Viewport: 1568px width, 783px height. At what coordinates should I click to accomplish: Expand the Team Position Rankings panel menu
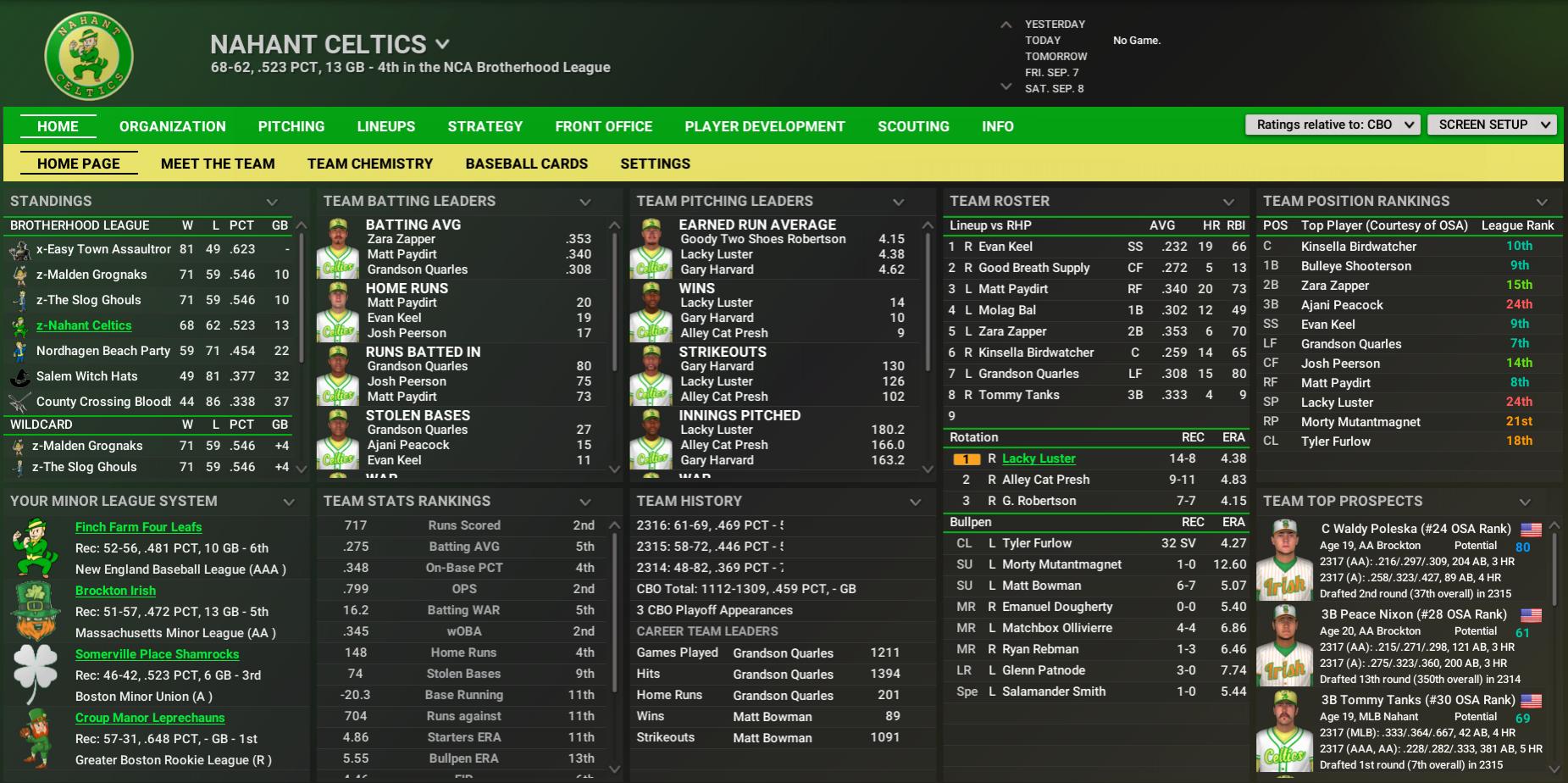pyautogui.click(x=1543, y=202)
